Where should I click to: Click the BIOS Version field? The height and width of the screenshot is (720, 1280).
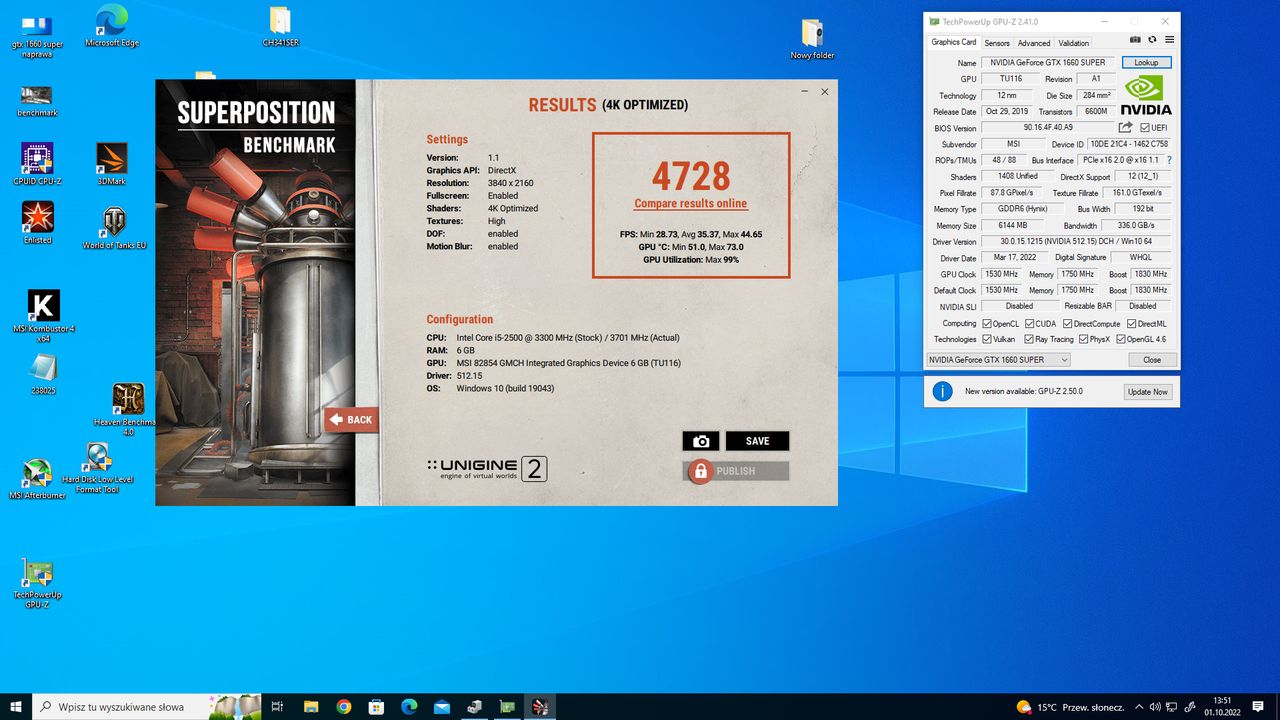pos(1047,128)
